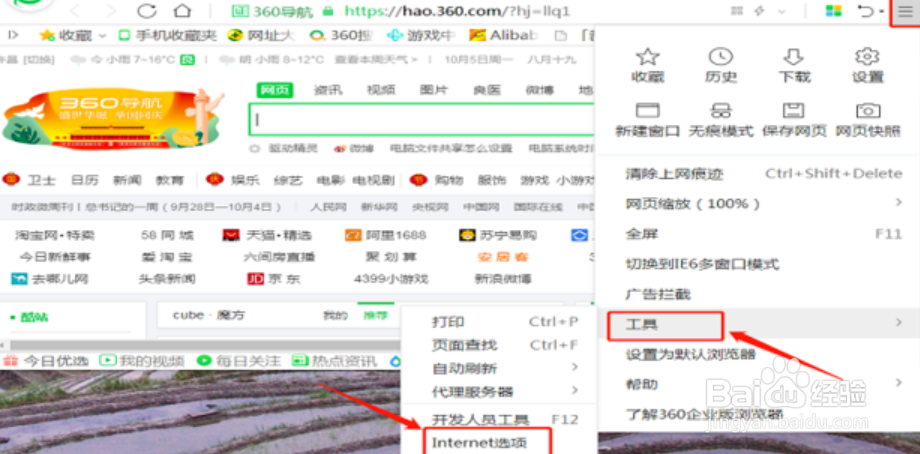920x454 pixels.
Task: Click the forward navigation arrow
Action: pos(109,11)
